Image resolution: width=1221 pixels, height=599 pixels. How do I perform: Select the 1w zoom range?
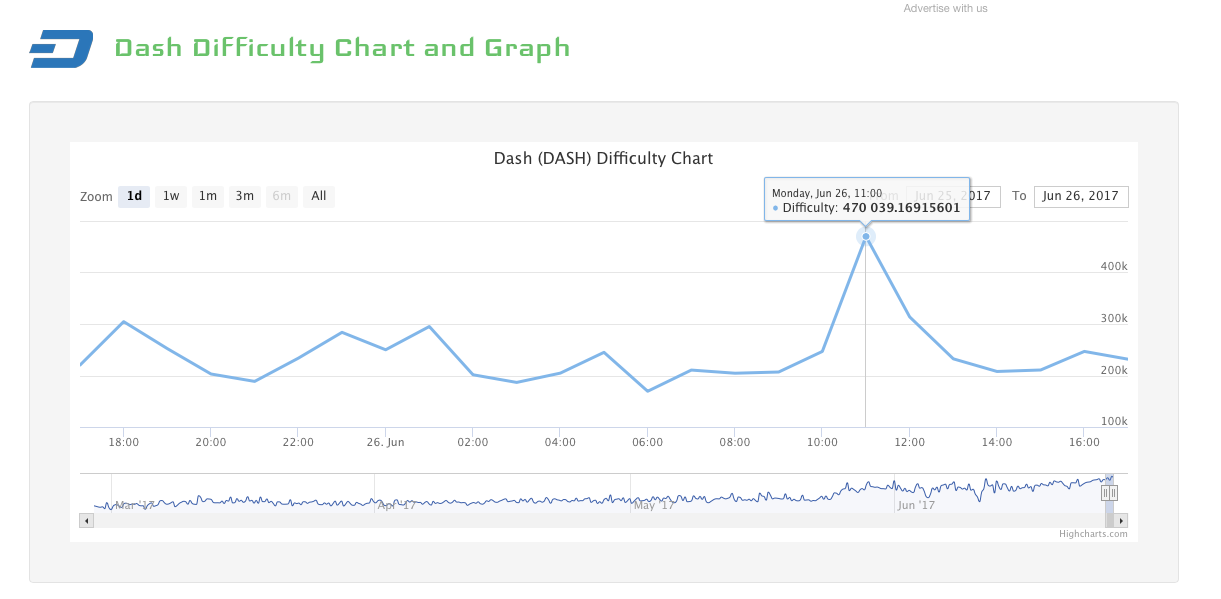click(171, 196)
